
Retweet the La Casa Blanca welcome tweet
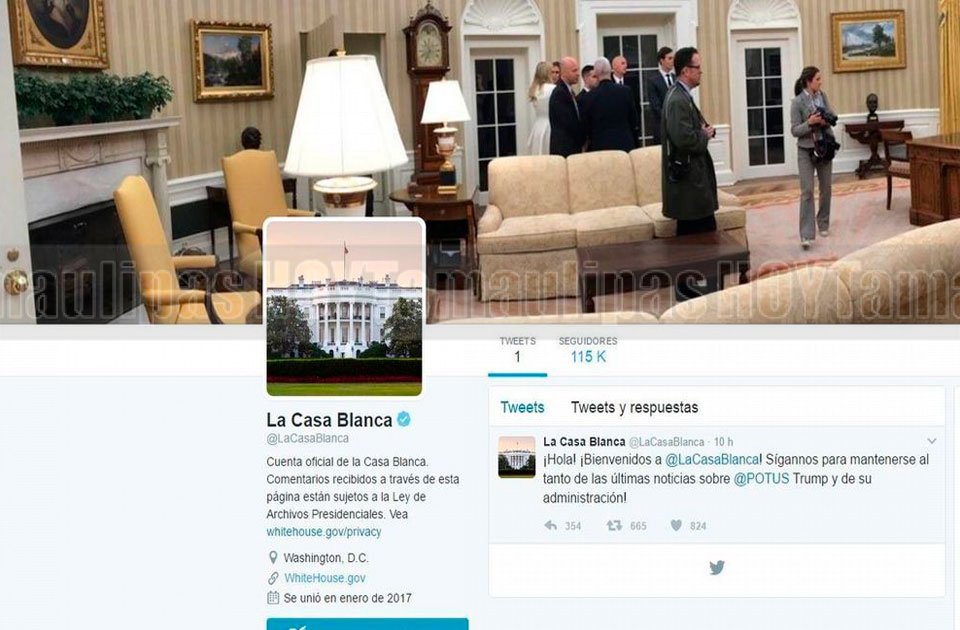pyautogui.click(x=614, y=525)
